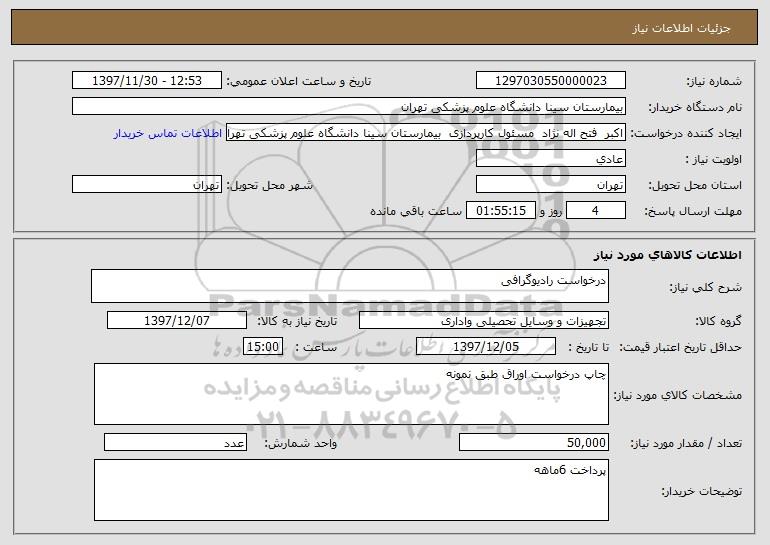This screenshot has height=545, width=770.
Task: Click the unit field showing عدد
Action: click(175, 442)
